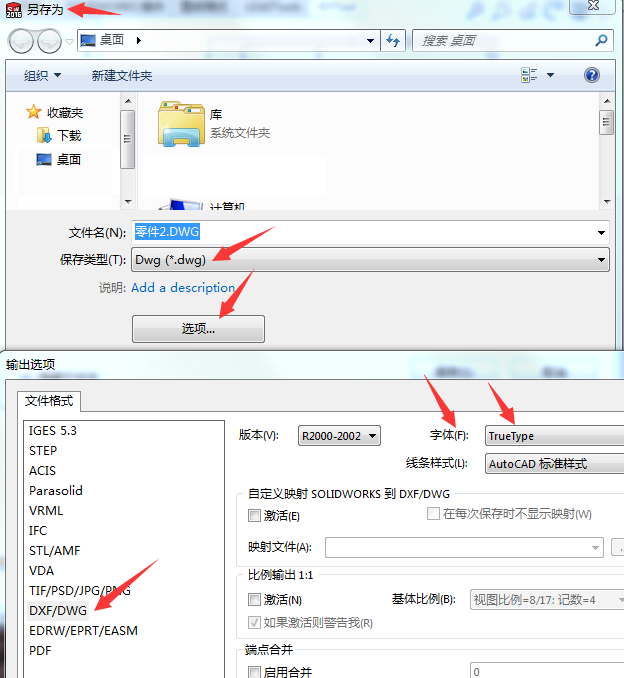Viewport: 624px width, 678px height.
Task: Open the 库 libraries folder icon
Action: coord(181,124)
